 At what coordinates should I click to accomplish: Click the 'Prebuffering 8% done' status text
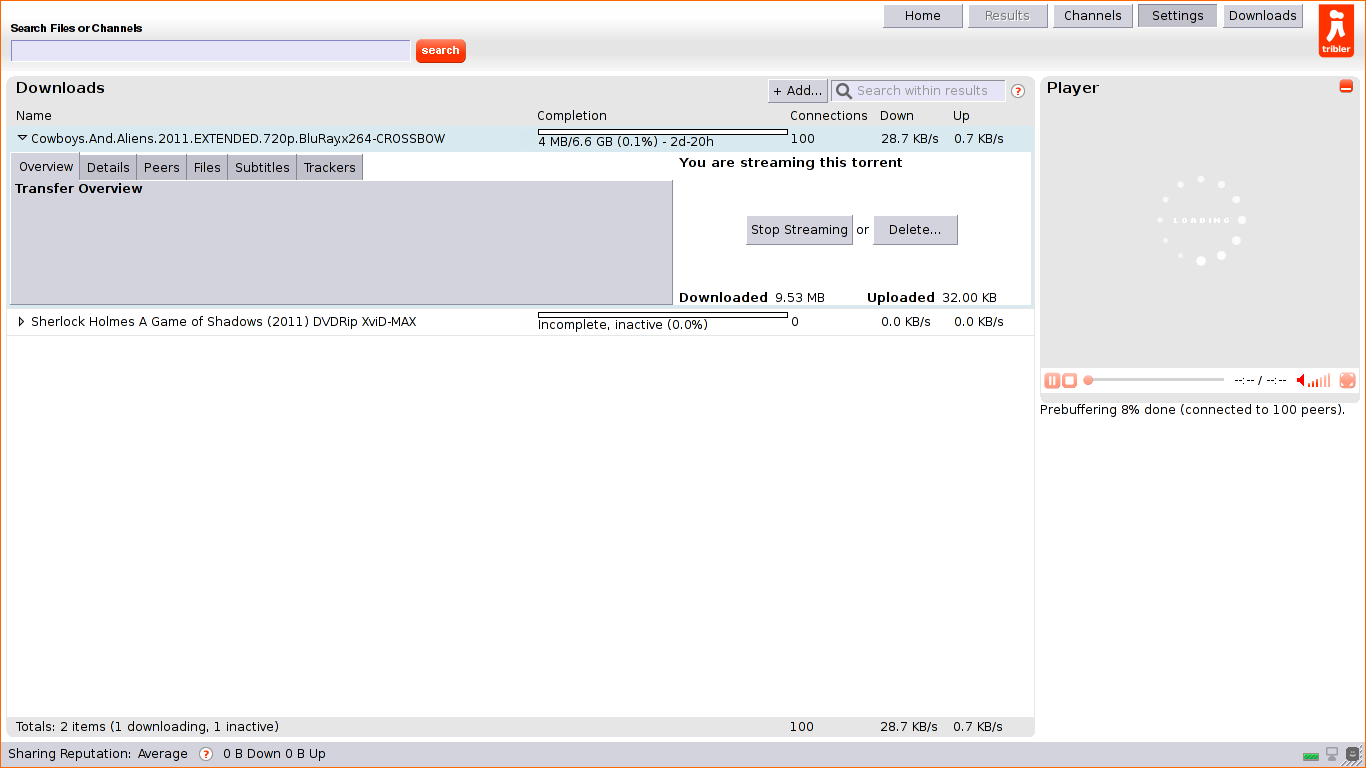[1193, 410]
